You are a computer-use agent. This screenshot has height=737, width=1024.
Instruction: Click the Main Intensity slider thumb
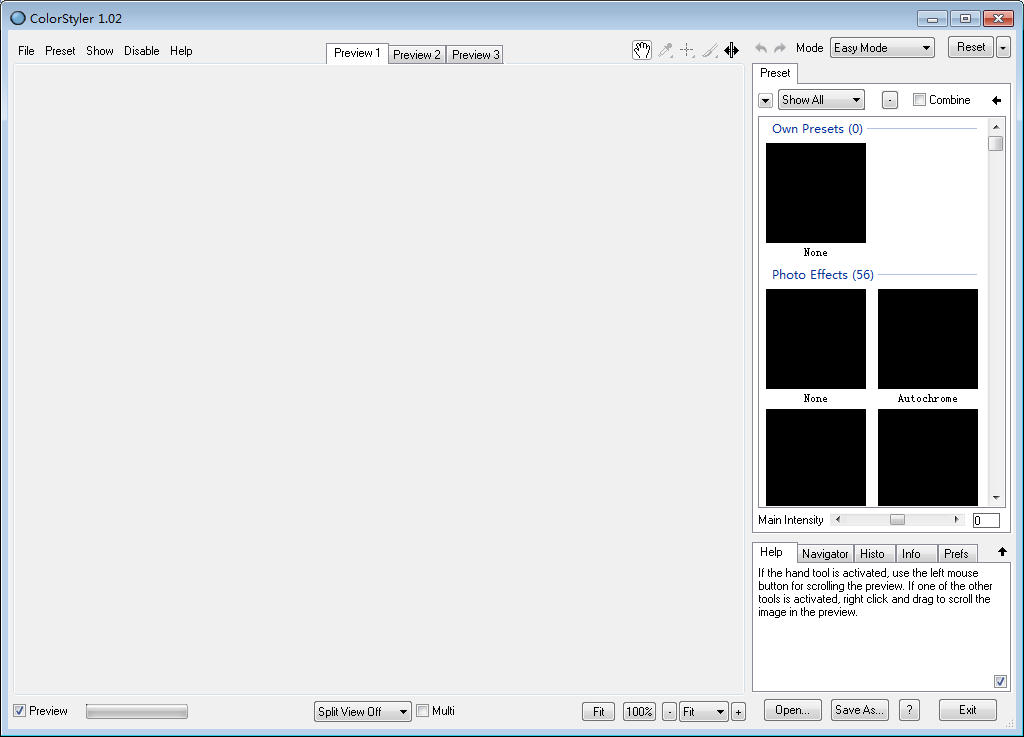point(897,520)
